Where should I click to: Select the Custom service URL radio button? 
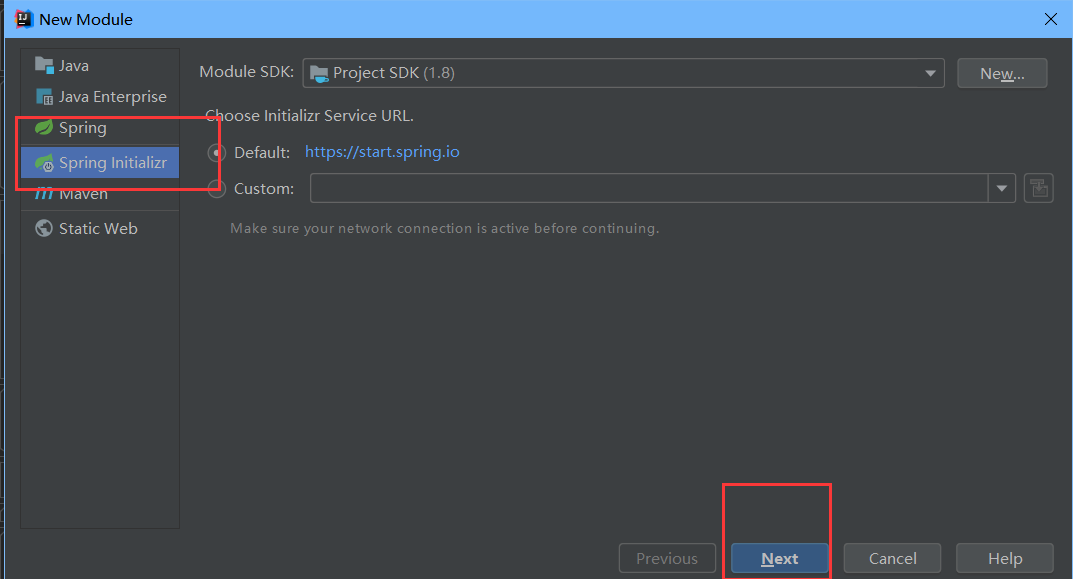[x=217, y=188]
